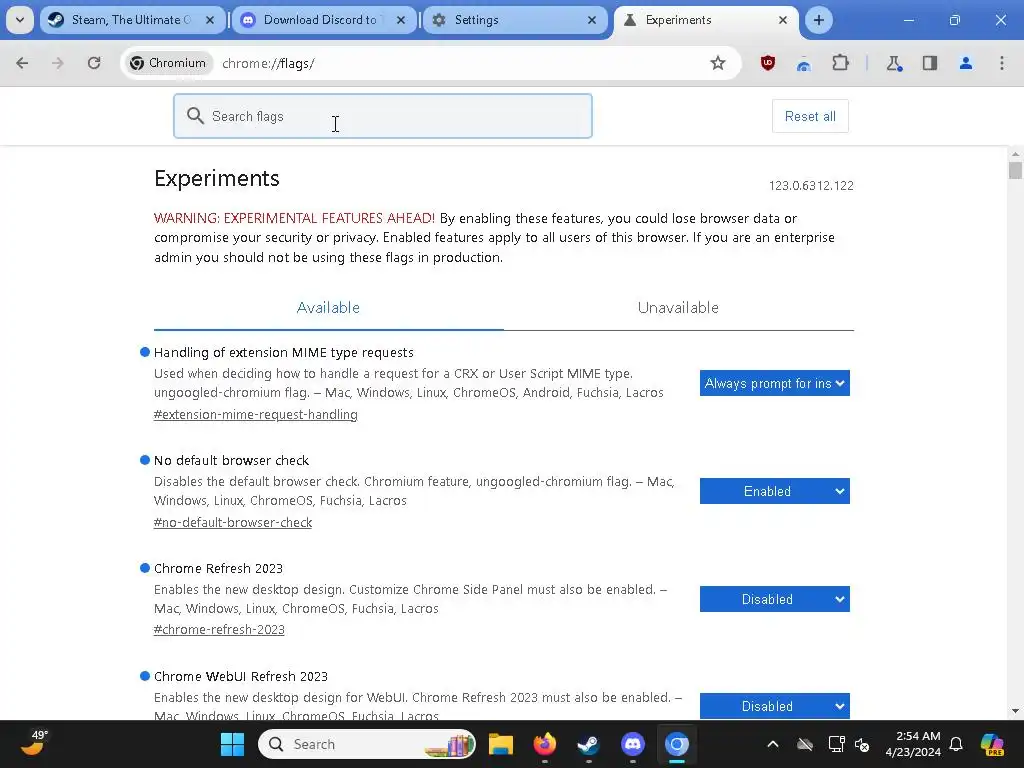The image size is (1024, 768).
Task: Click the Search flags input field
Action: [x=383, y=116]
